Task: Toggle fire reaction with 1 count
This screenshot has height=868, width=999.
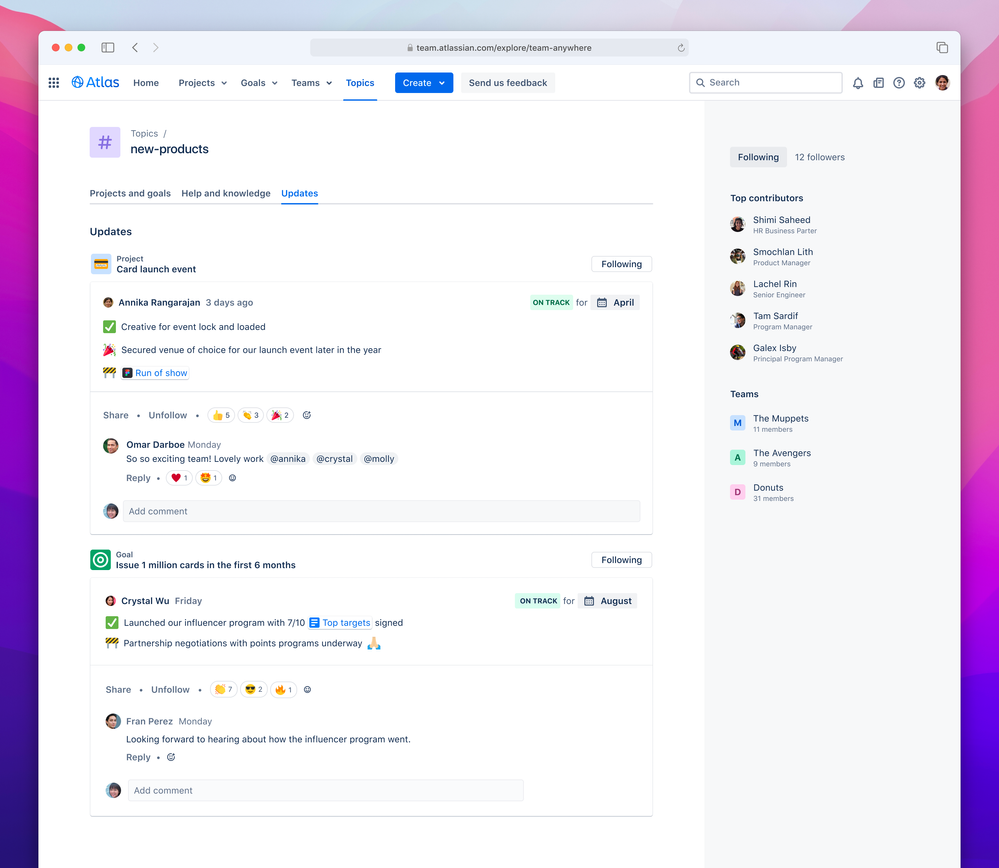Action: [284, 690]
